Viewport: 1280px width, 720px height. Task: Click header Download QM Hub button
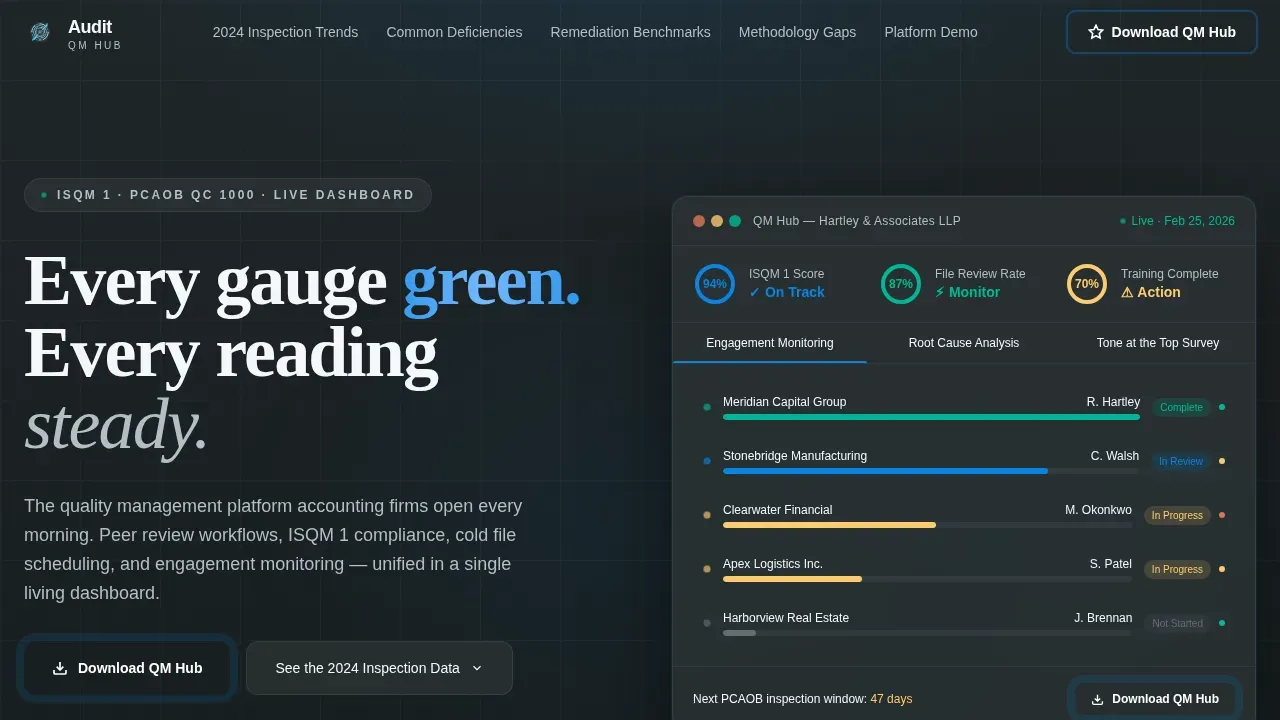tap(1161, 32)
